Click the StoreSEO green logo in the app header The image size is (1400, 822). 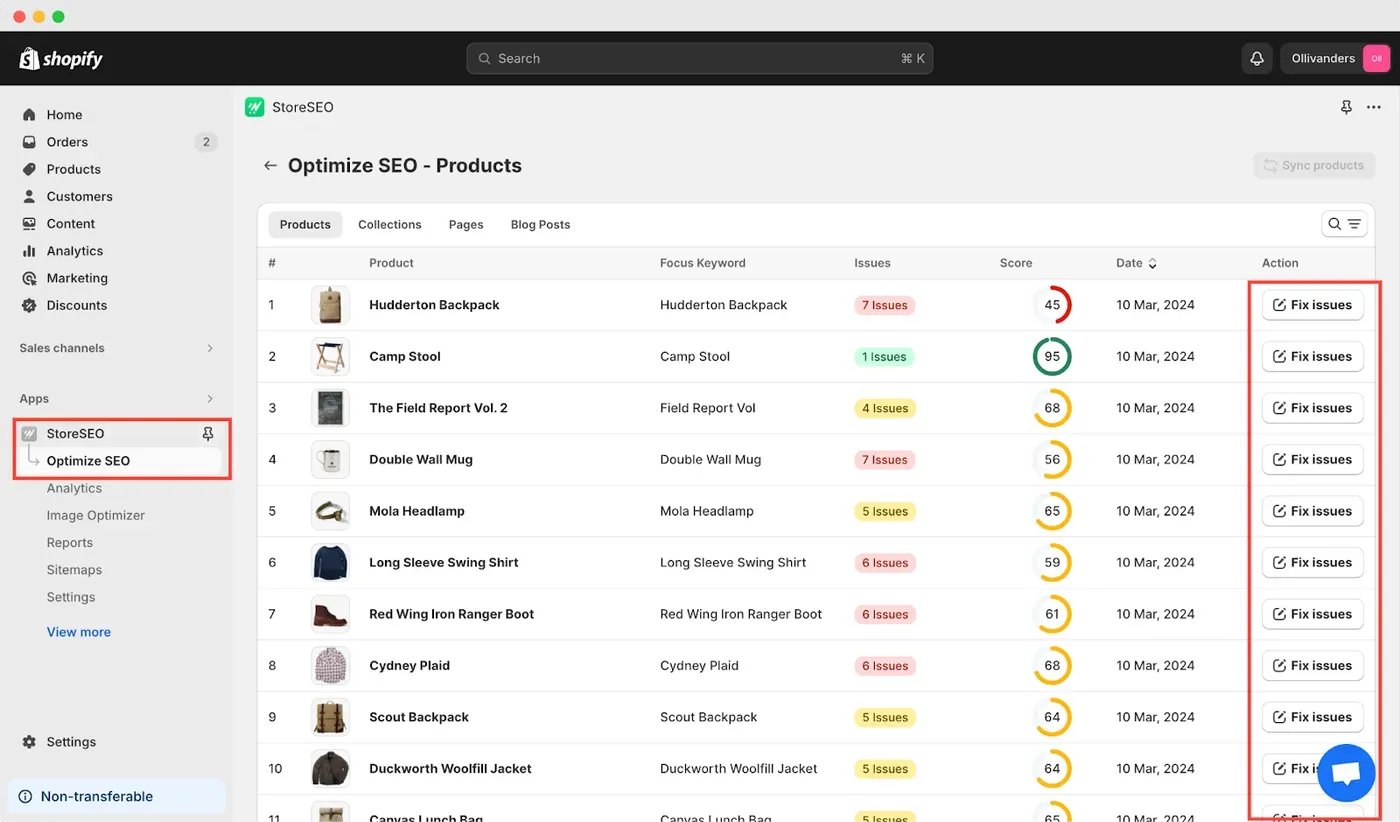[255, 107]
